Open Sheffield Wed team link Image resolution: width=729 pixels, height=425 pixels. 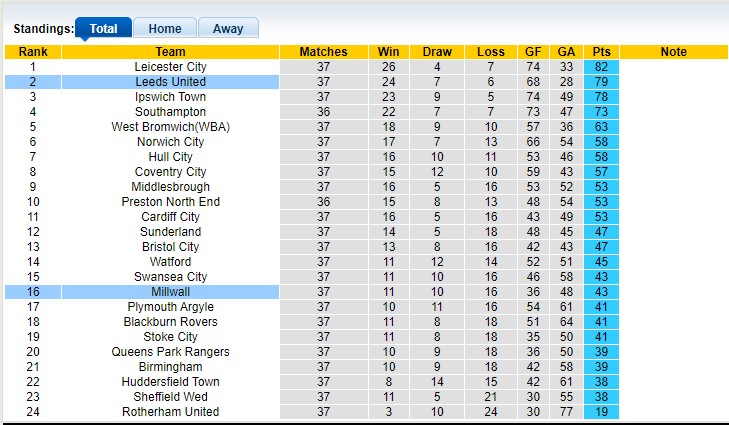point(170,397)
